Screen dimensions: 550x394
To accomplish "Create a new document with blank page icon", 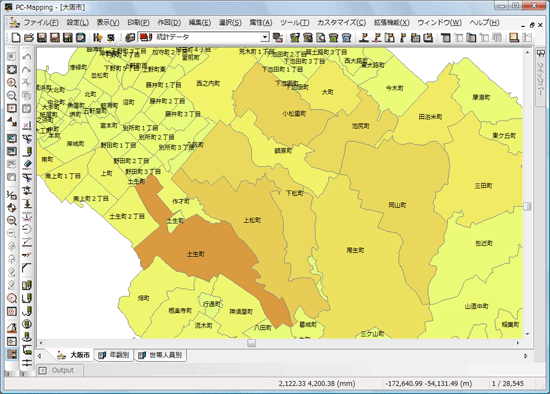I will [x=16, y=37].
